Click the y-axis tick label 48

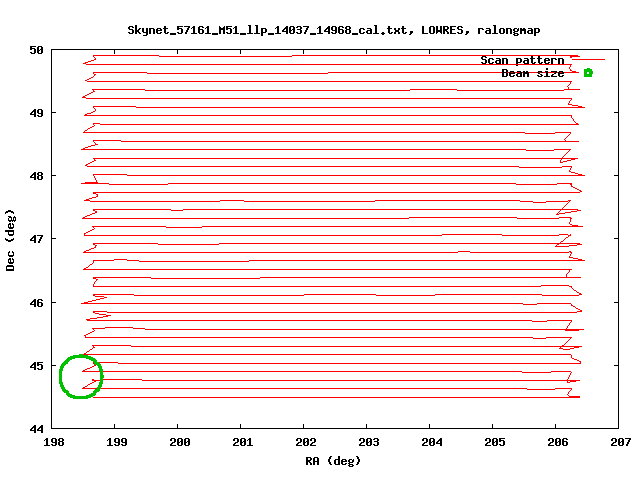(36, 176)
